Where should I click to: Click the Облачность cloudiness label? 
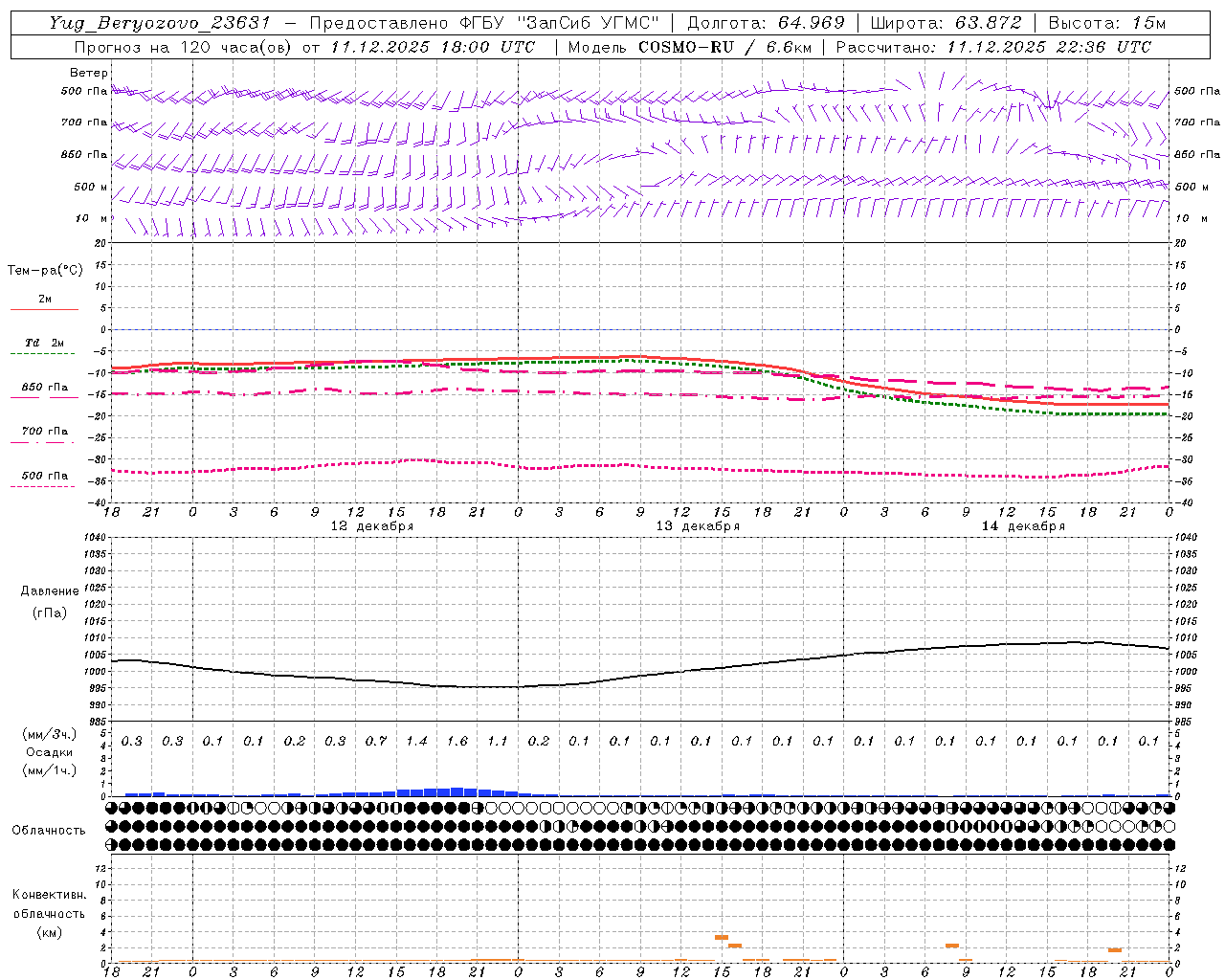tap(49, 830)
